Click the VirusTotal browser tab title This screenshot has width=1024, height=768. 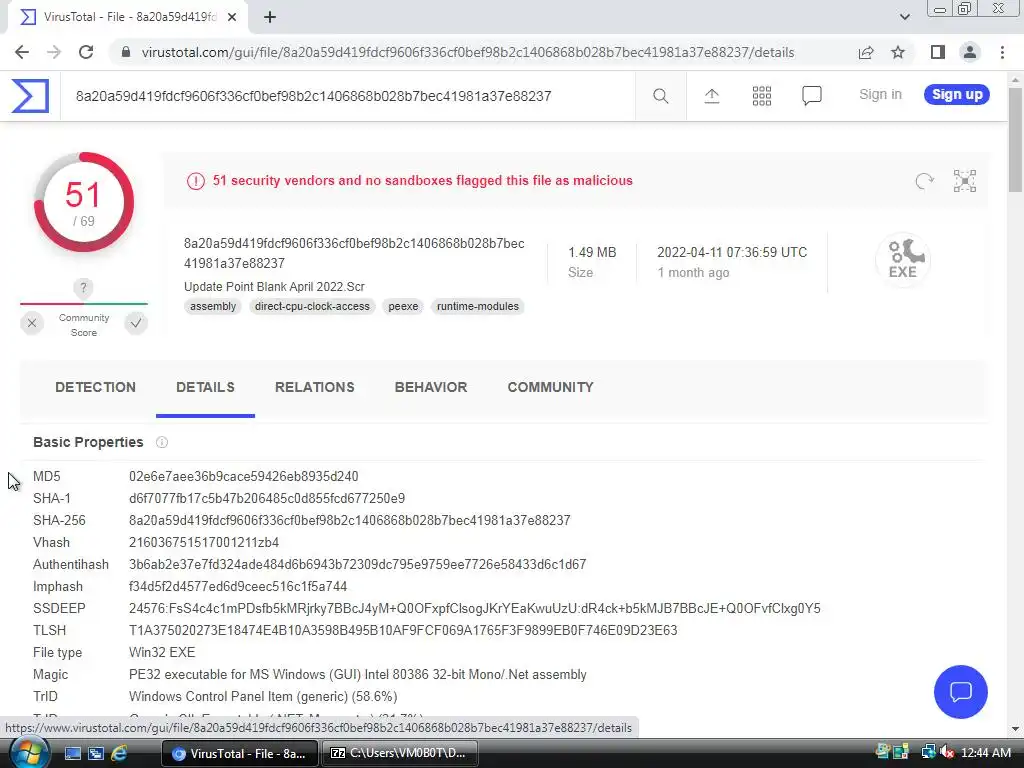pyautogui.click(x=129, y=17)
